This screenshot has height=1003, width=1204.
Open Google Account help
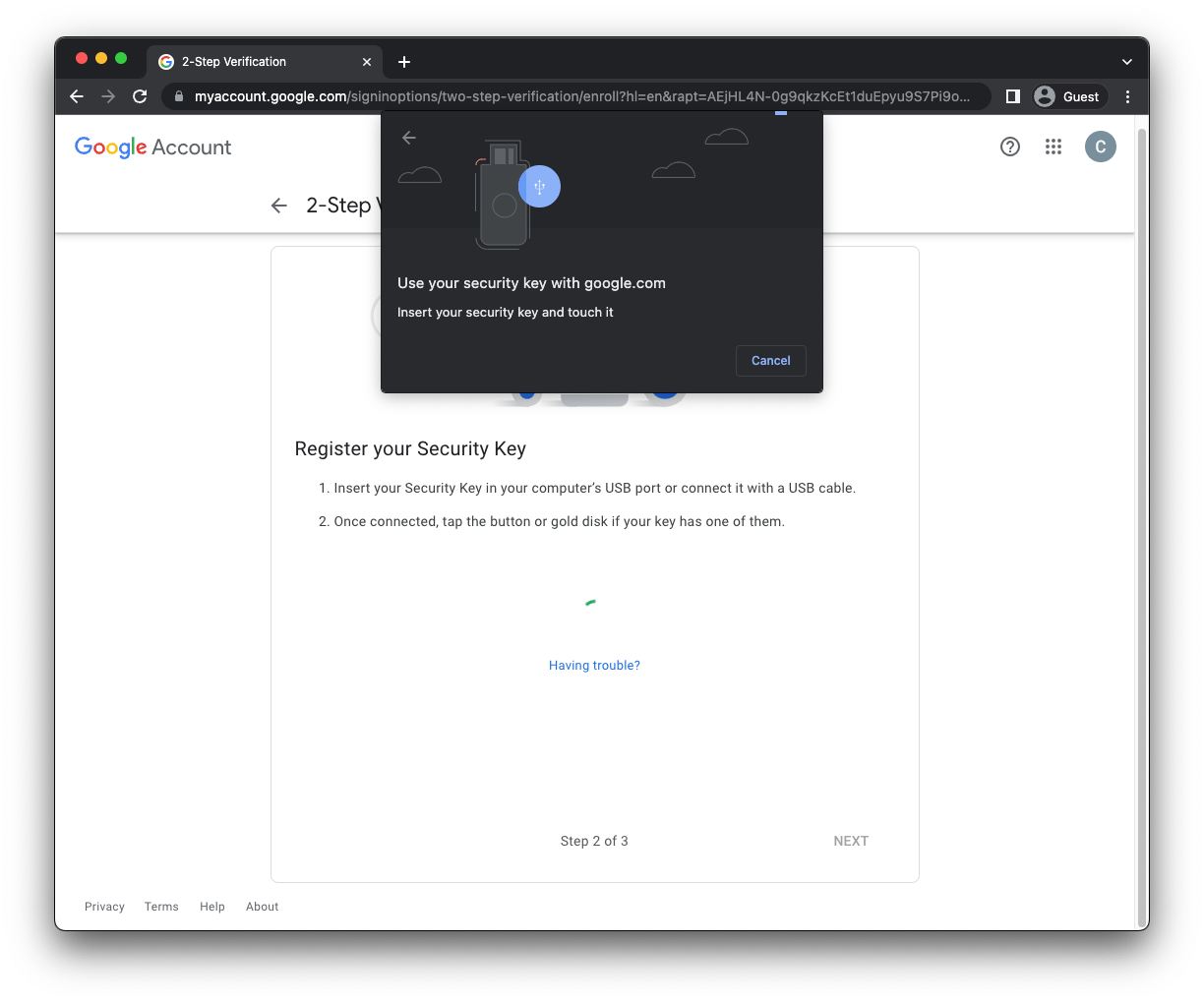[x=1010, y=147]
